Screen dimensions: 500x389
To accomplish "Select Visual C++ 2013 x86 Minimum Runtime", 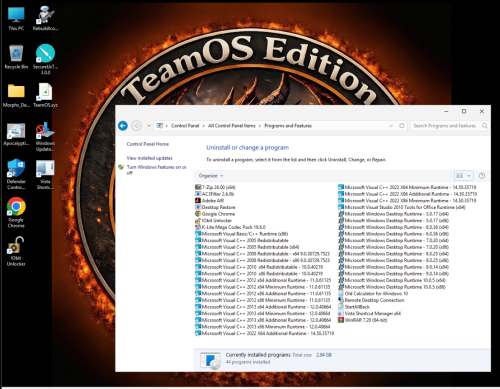I will [263, 327].
